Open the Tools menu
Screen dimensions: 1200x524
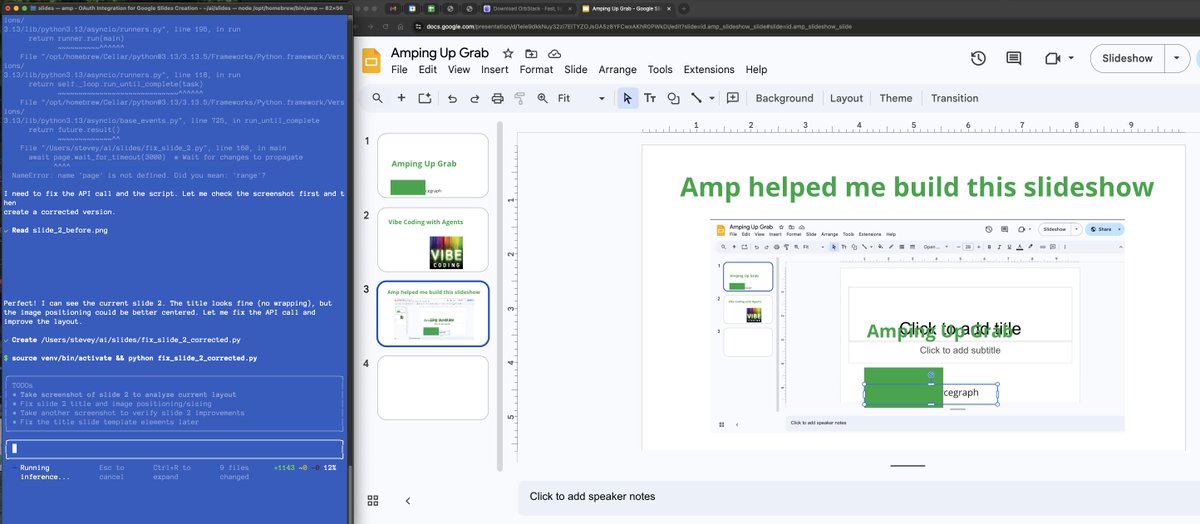pos(660,70)
